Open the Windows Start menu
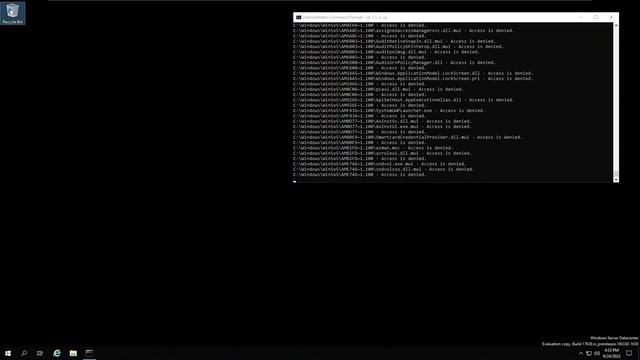Image resolution: width=640 pixels, height=360 pixels. 8,353
